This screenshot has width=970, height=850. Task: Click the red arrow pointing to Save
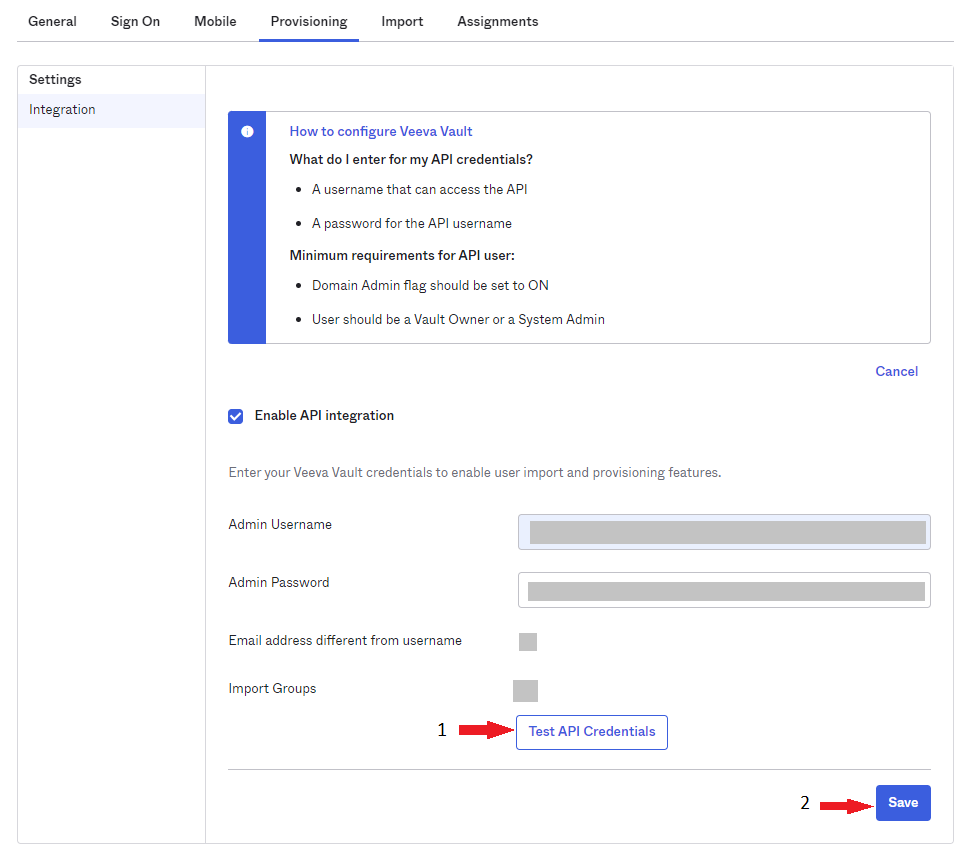pos(845,803)
